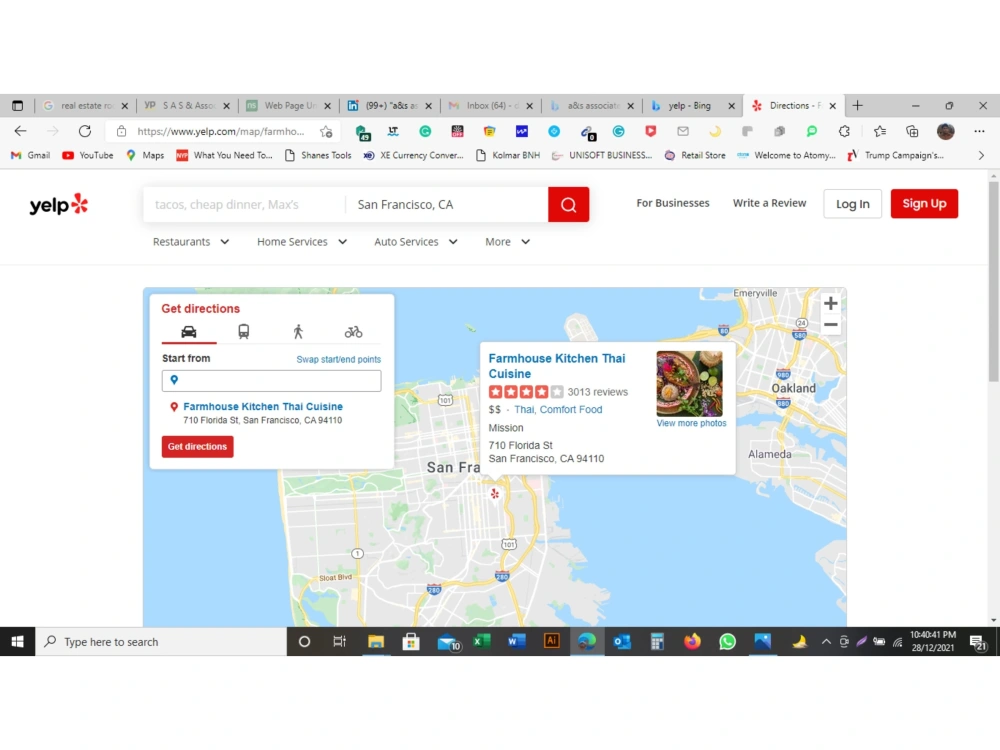Viewport: 1000px width, 750px height.
Task: Select the walking directions mode
Action: (x=298, y=332)
